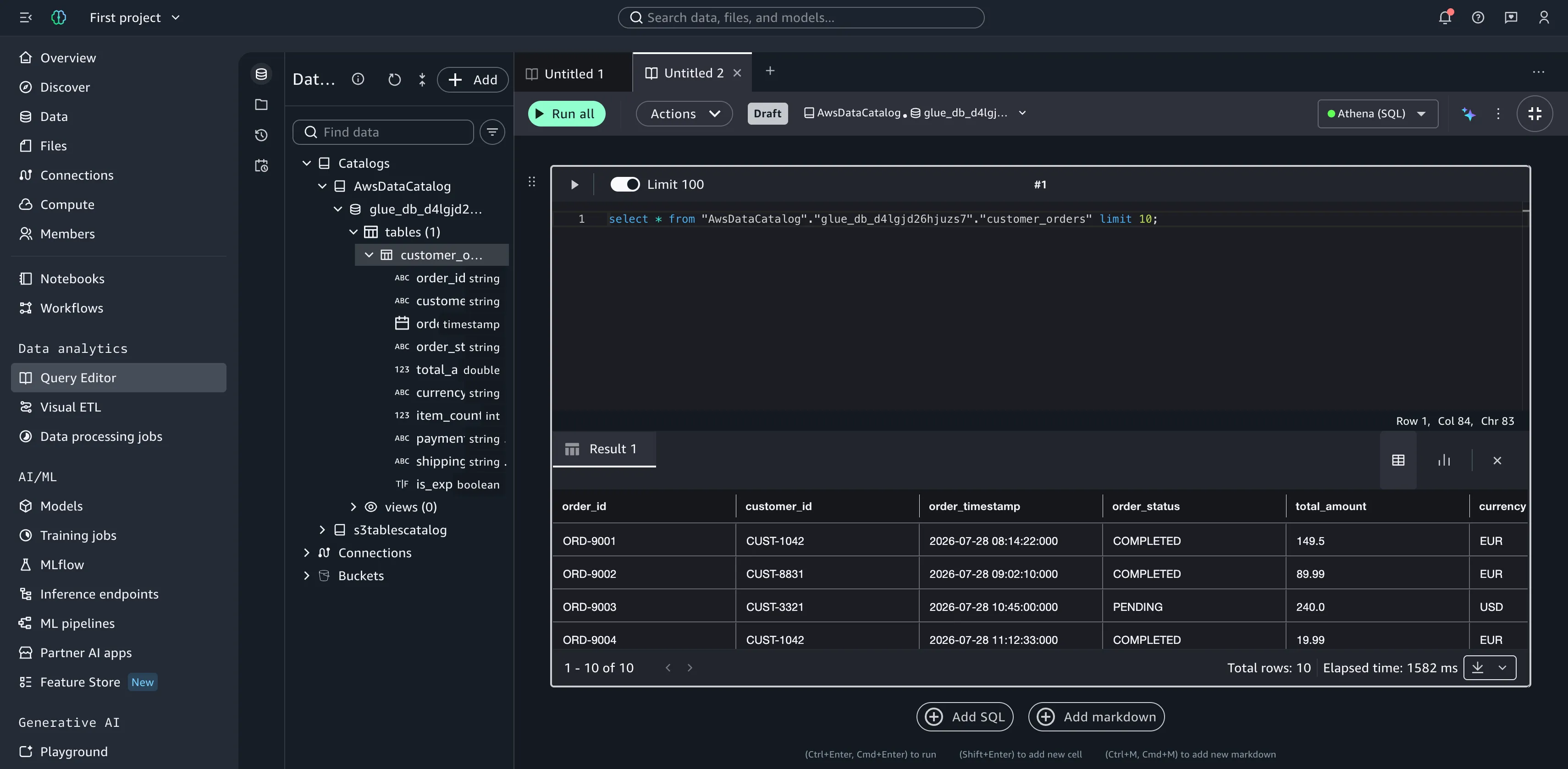1568x769 pixels.
Task: Select the customer_o... table row
Action: (x=431, y=255)
